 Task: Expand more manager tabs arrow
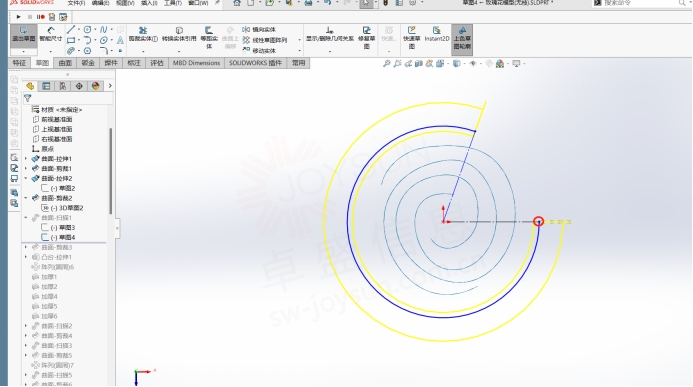pos(110,86)
